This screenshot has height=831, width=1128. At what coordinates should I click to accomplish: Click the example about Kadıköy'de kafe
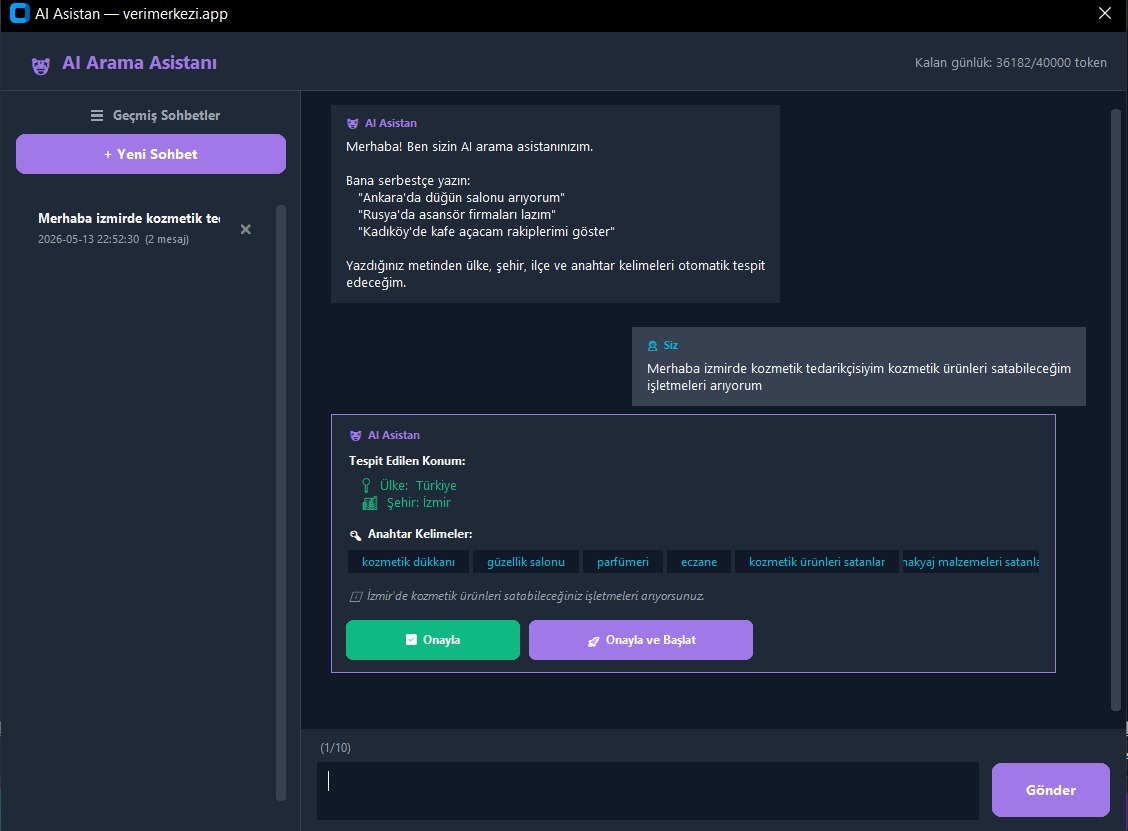(486, 232)
